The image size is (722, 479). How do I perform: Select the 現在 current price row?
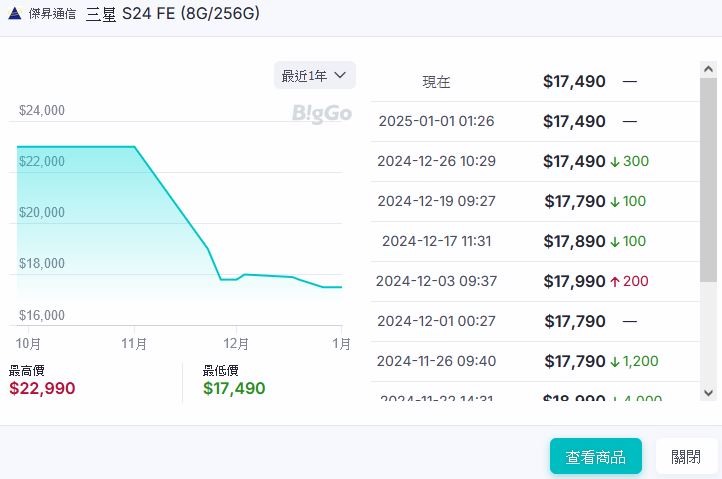[535, 82]
